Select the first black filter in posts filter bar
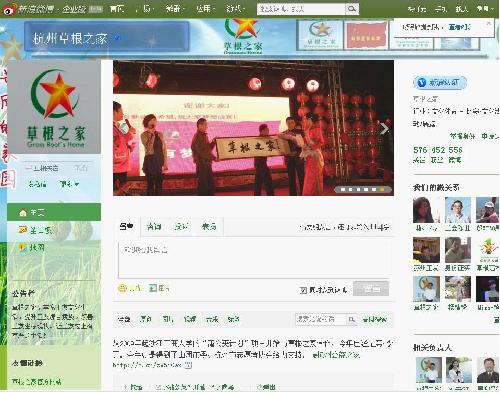The height and width of the screenshot is (393, 500). point(124,319)
